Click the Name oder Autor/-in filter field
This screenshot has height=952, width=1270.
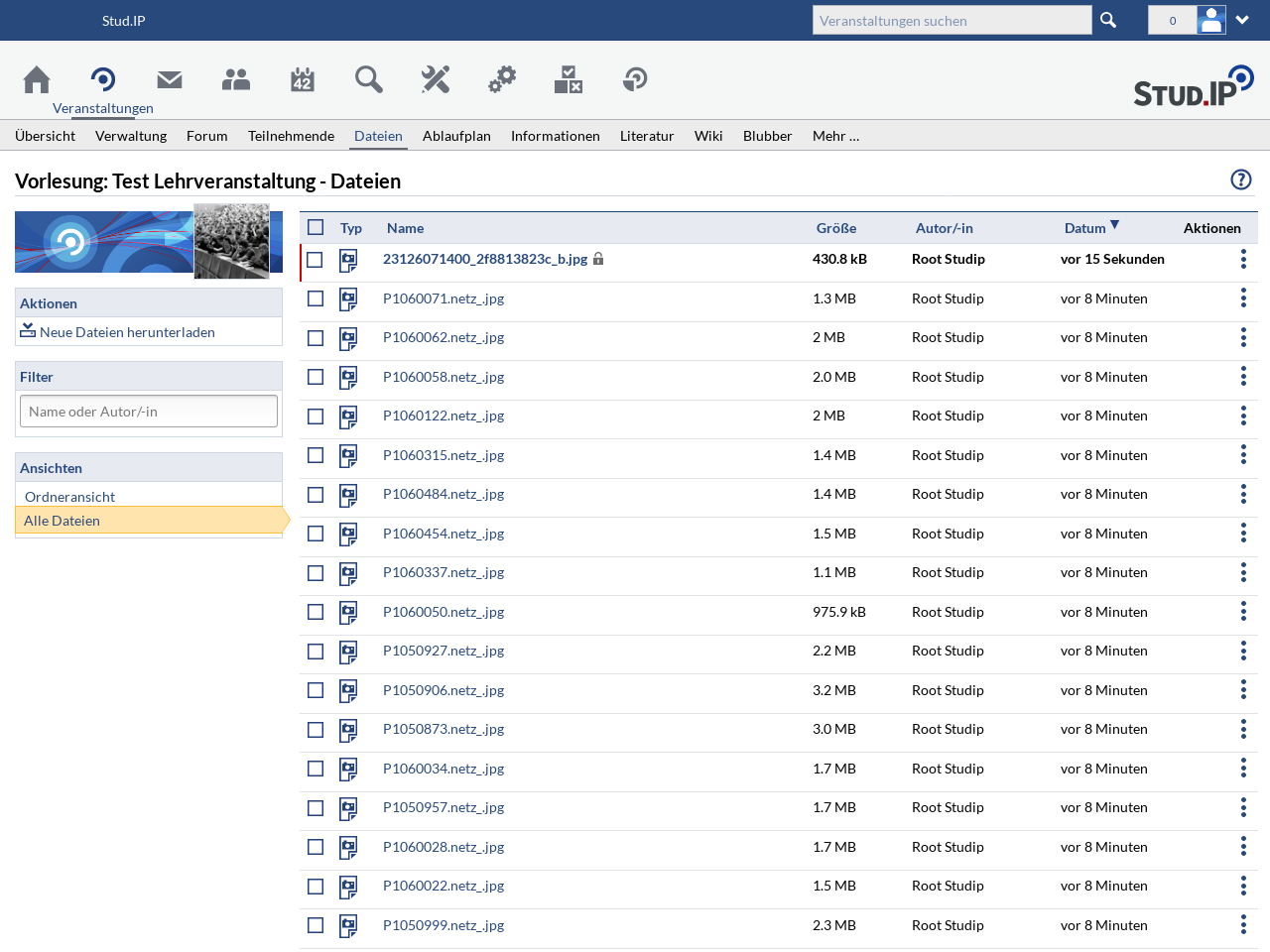click(149, 412)
